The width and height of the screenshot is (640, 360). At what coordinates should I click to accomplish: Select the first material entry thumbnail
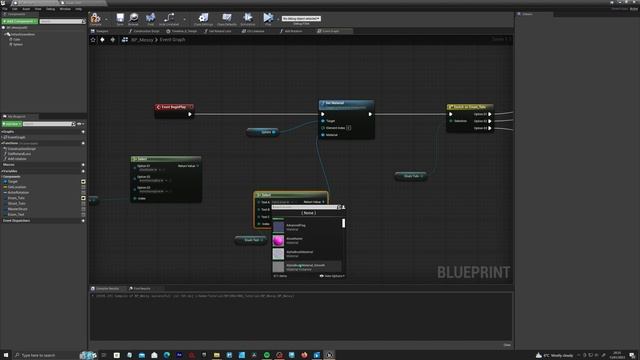point(278,227)
